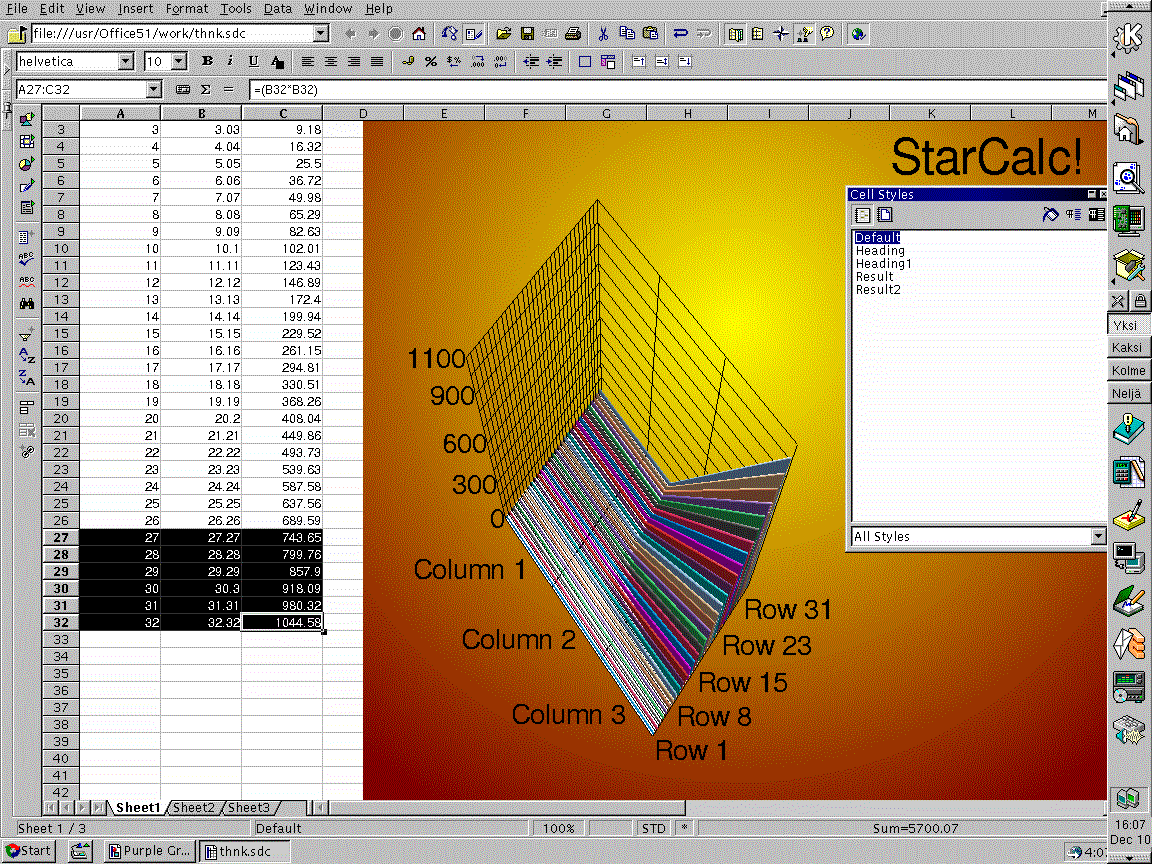This screenshot has height=864, width=1152.
Task: Open the helvetica font name dropdown
Action: click(x=125, y=62)
